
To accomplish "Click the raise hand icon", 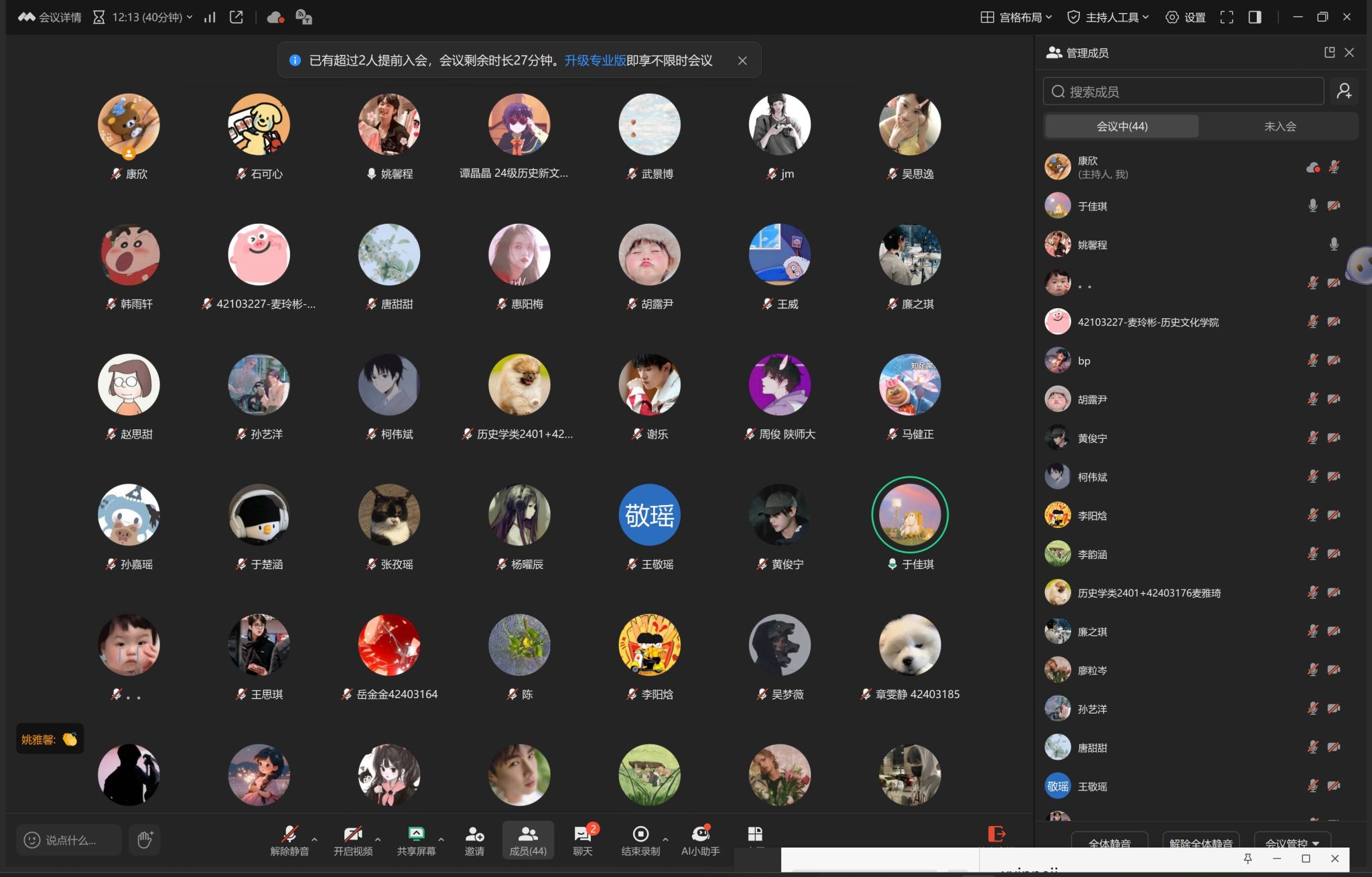I will [x=145, y=839].
